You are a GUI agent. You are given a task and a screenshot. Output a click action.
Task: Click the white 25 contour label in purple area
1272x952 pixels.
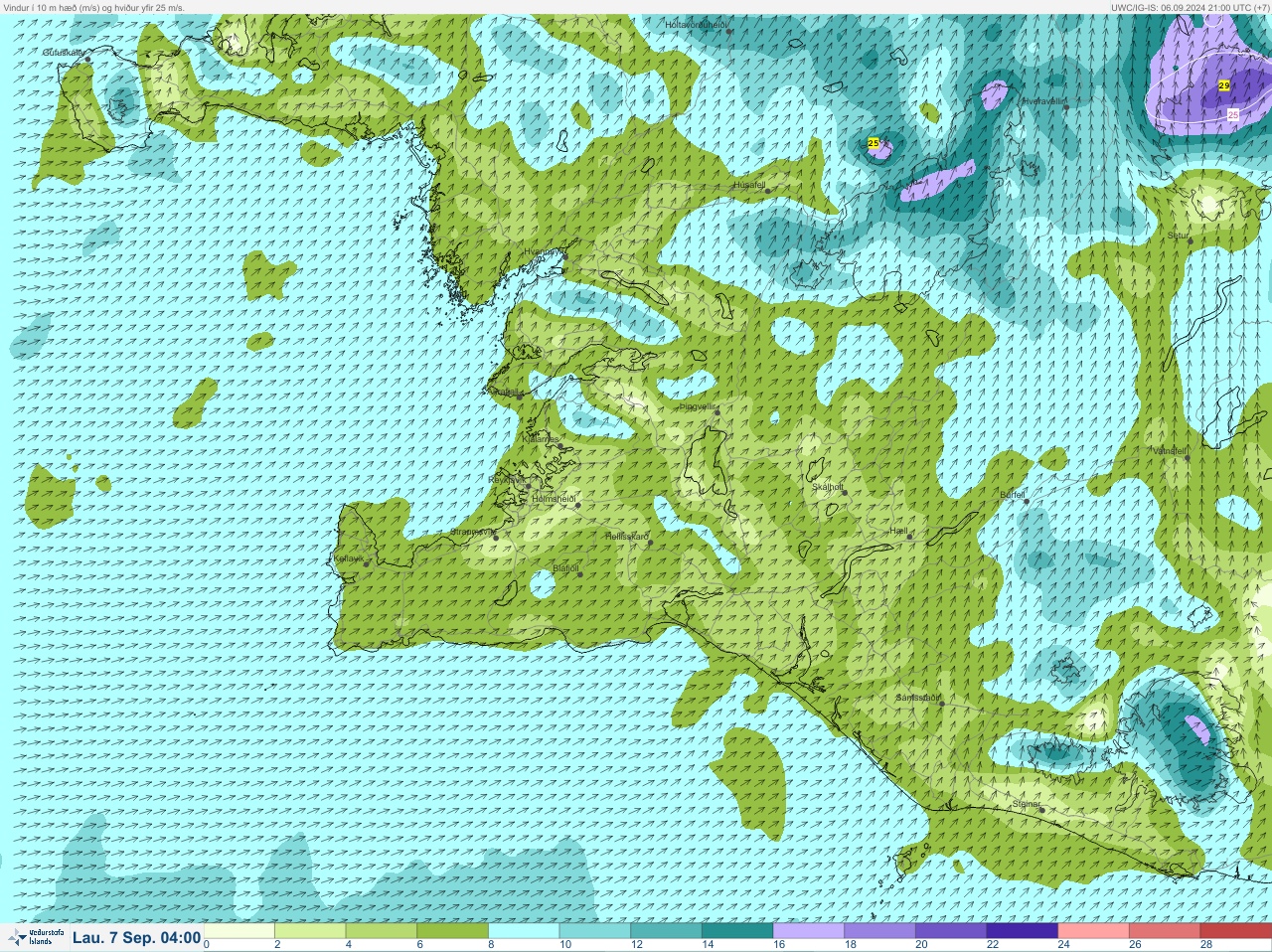[1233, 115]
